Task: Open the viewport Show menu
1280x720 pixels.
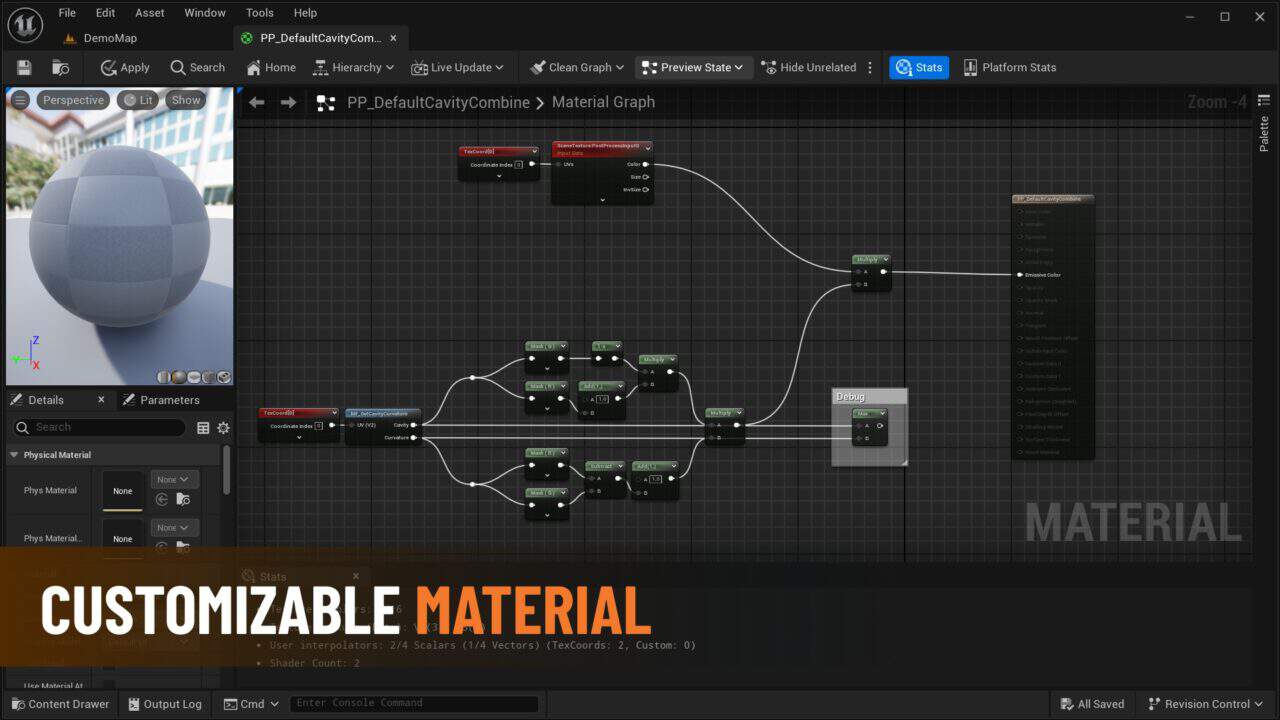Action: pyautogui.click(x=186, y=100)
